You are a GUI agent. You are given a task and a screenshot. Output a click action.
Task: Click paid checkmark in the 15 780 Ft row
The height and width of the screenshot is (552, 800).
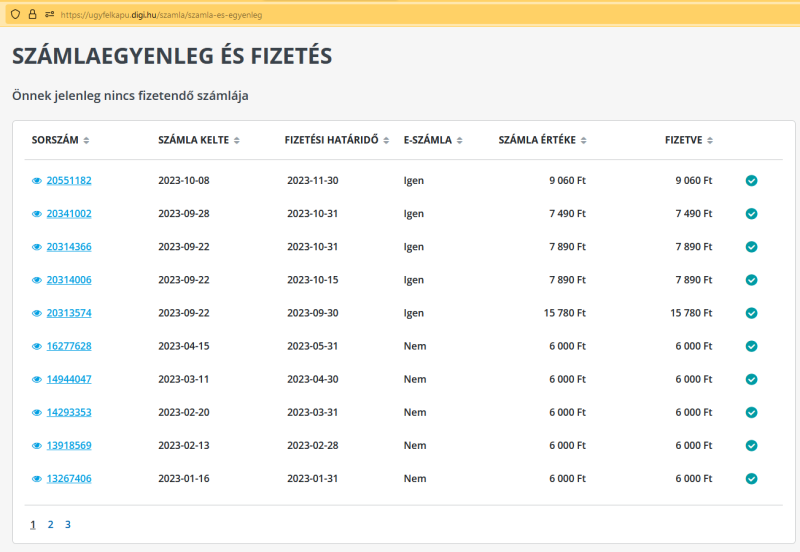click(x=752, y=313)
